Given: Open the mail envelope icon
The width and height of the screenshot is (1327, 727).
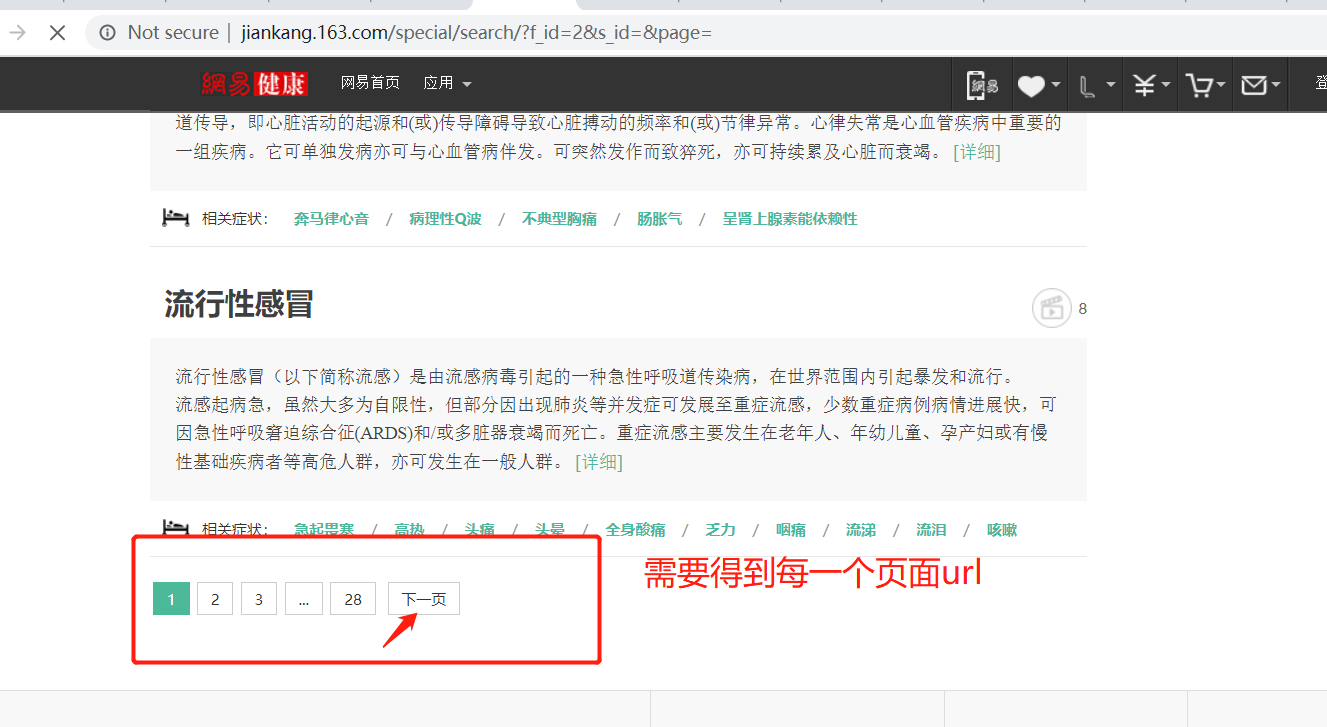Looking at the screenshot, I should click(x=1253, y=84).
